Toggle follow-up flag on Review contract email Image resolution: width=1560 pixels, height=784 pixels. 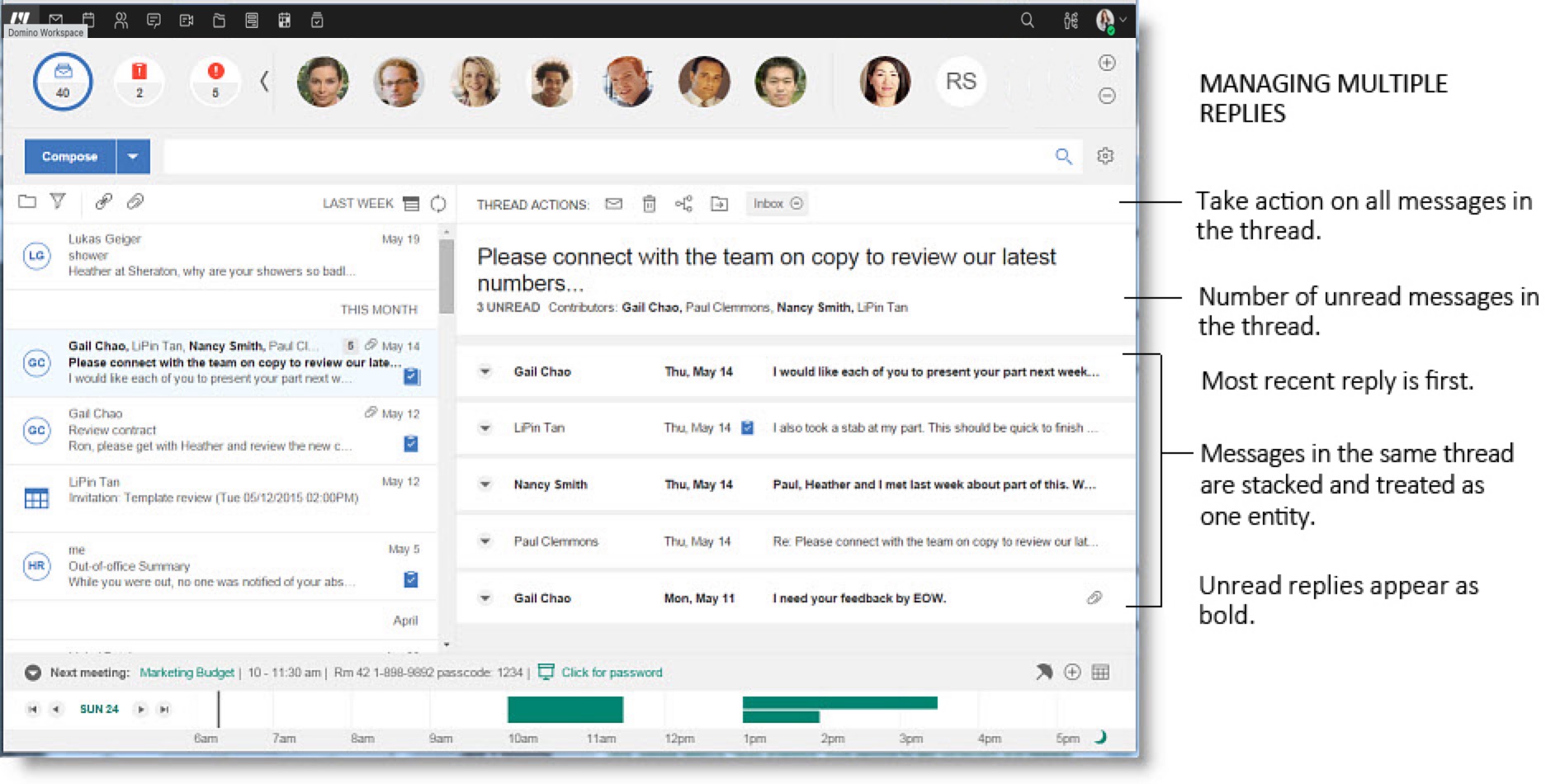point(411,444)
